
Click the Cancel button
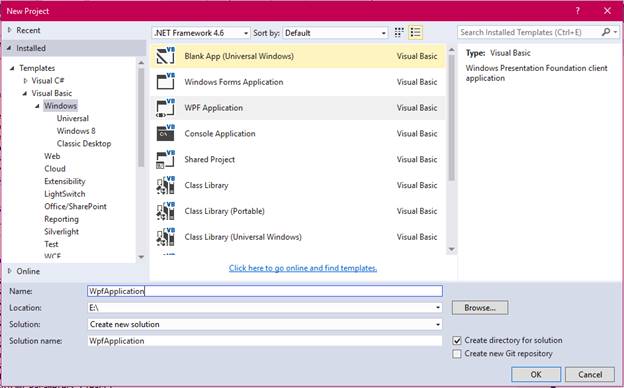point(590,374)
